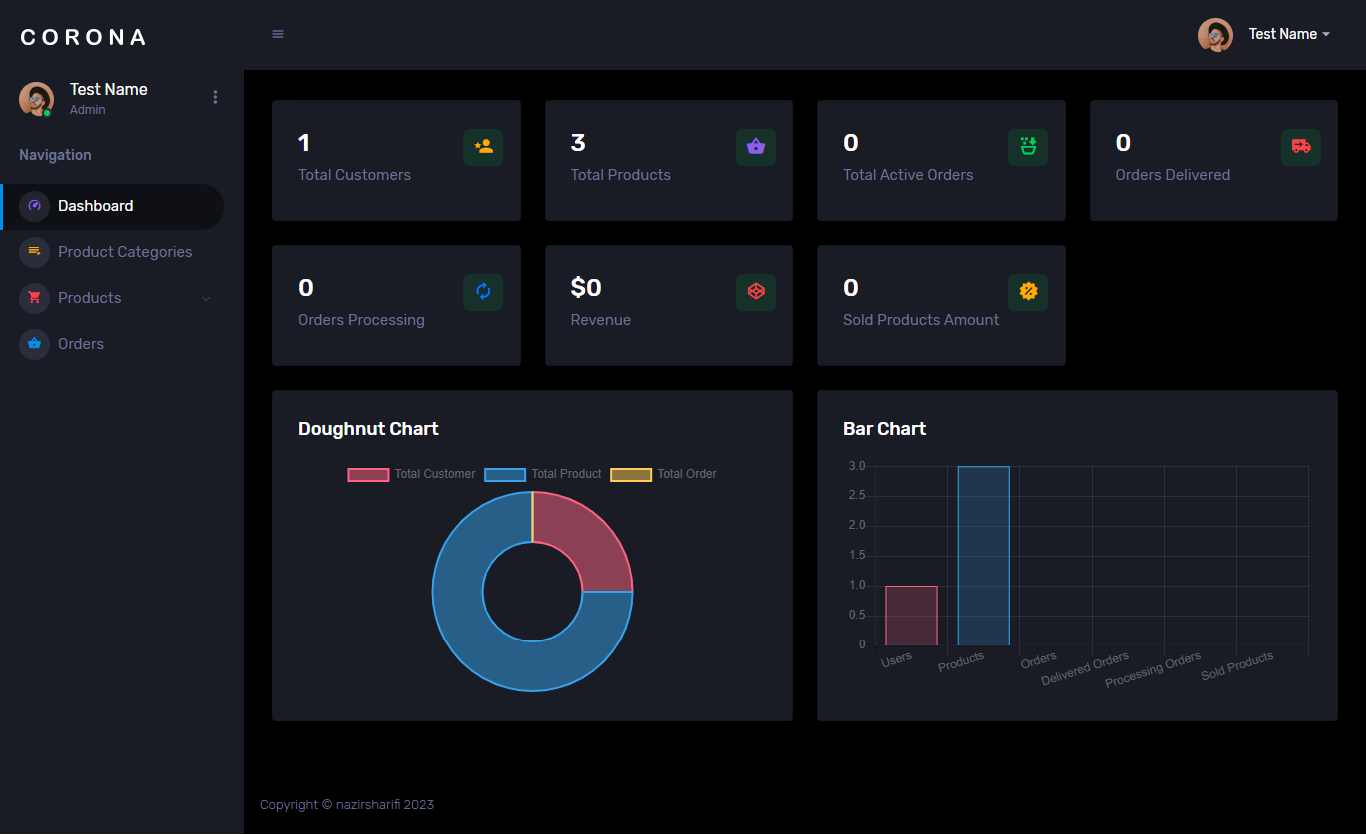Click the Total Products basket icon
This screenshot has height=835, width=1366.
[756, 147]
